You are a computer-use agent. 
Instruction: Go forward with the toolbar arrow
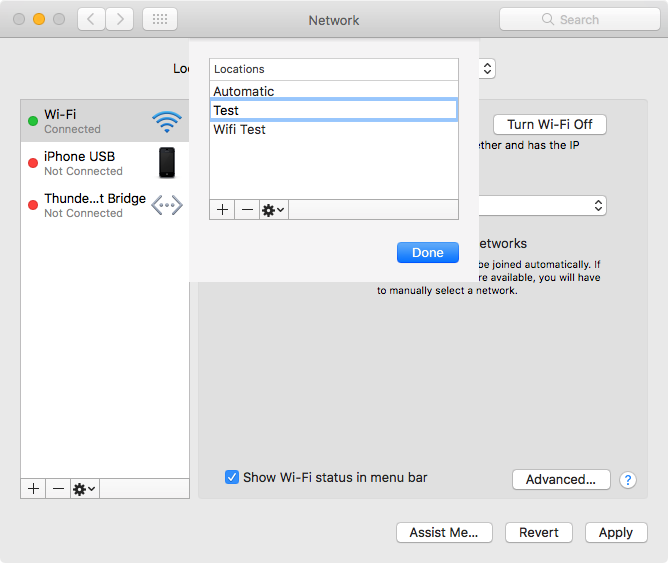pyautogui.click(x=120, y=19)
